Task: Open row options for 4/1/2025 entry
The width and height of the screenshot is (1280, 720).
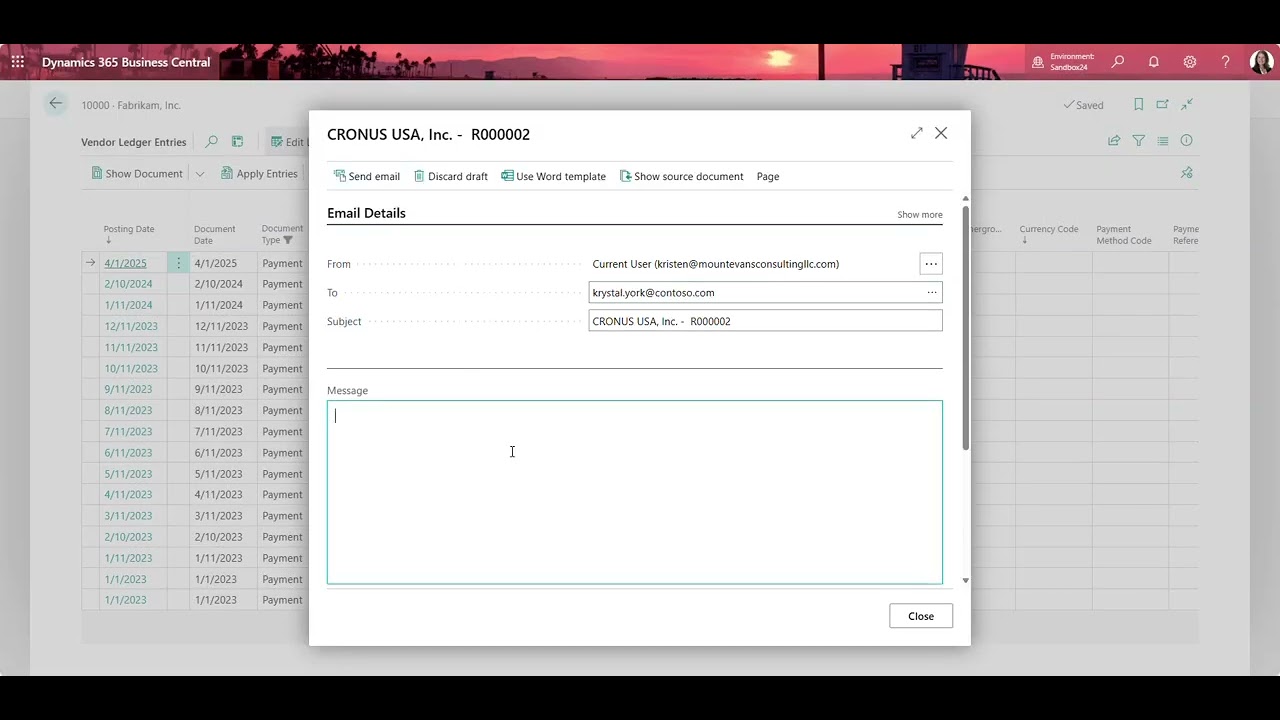Action: (x=178, y=263)
